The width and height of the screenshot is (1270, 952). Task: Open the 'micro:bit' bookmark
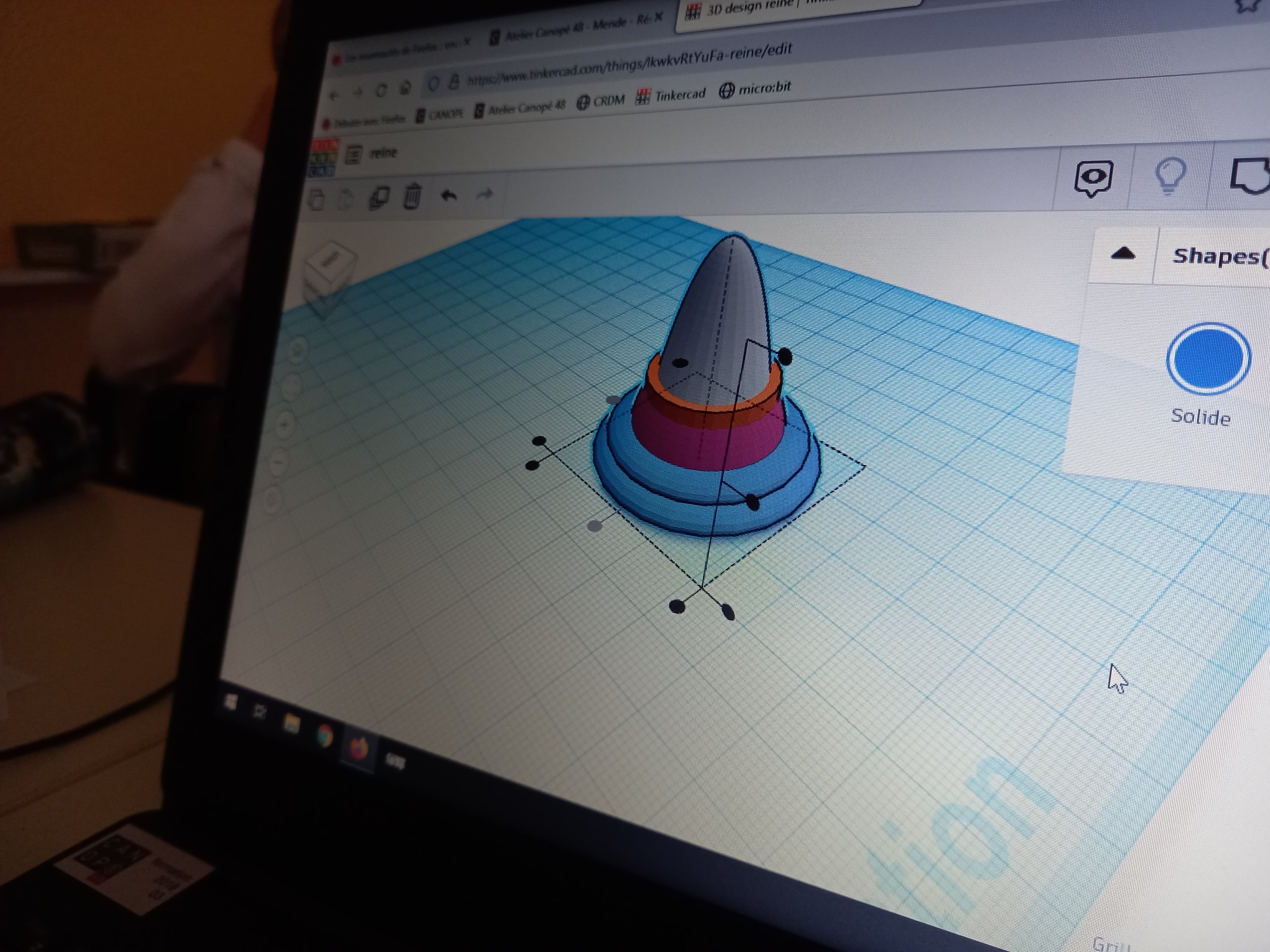[x=755, y=88]
